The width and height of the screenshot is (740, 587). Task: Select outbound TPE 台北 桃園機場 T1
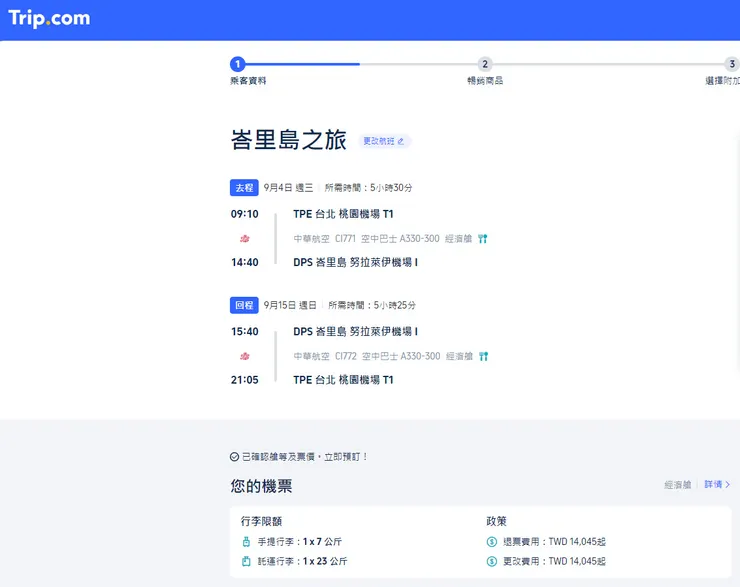[x=343, y=214]
